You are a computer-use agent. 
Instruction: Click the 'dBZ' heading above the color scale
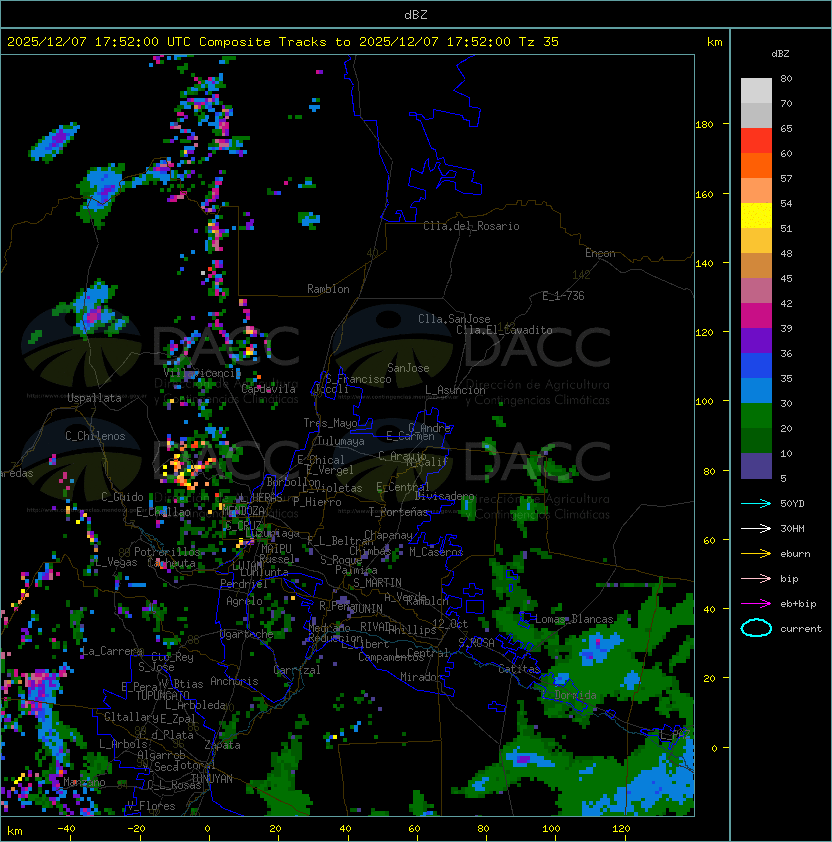click(780, 54)
